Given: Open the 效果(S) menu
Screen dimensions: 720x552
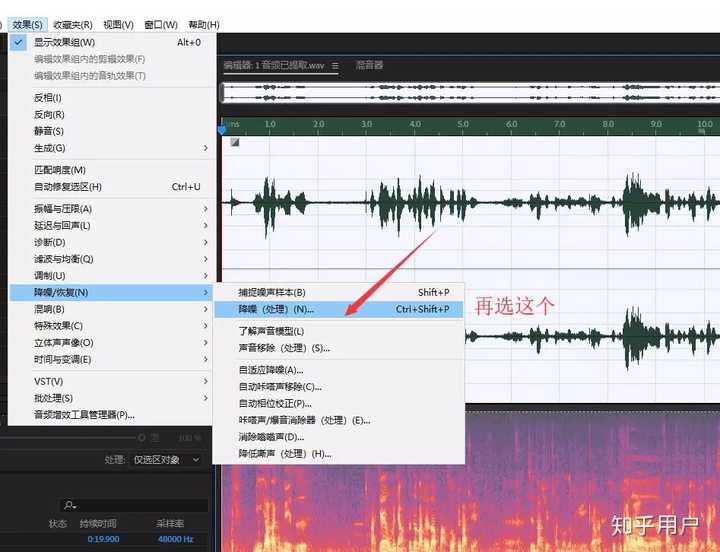Looking at the screenshot, I should point(27,24).
